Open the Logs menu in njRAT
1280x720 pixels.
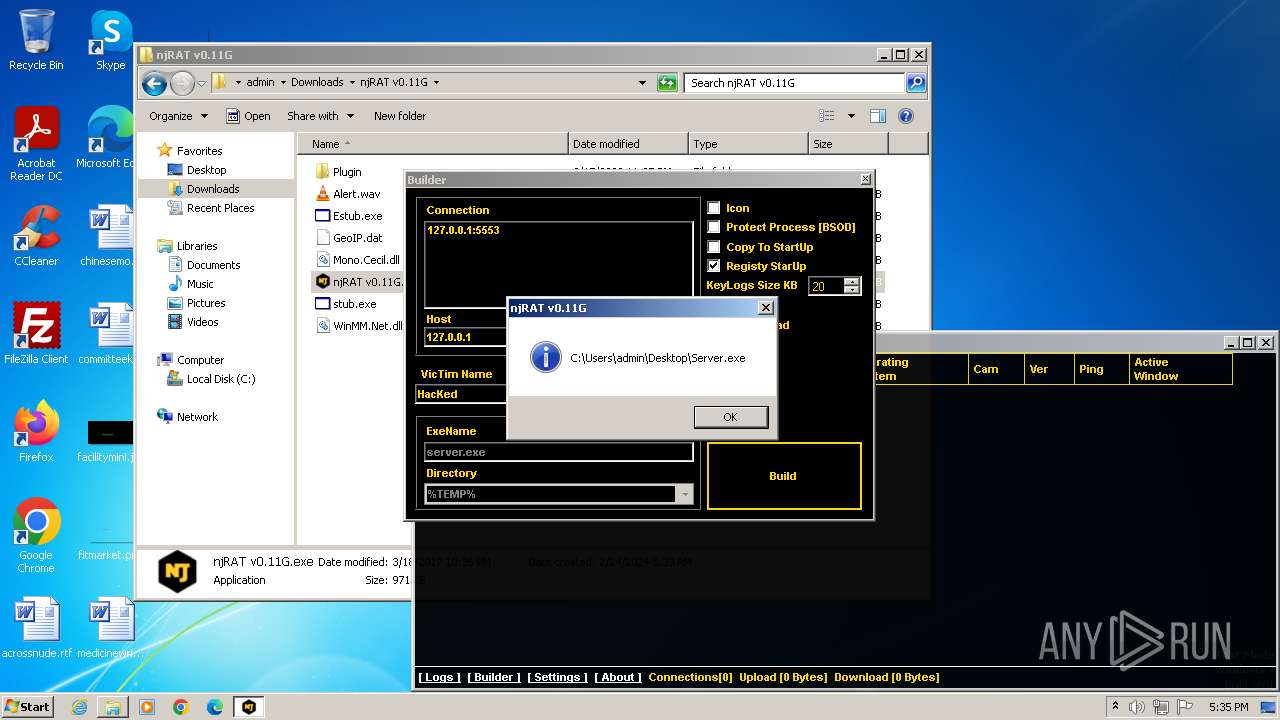pyautogui.click(x=439, y=677)
